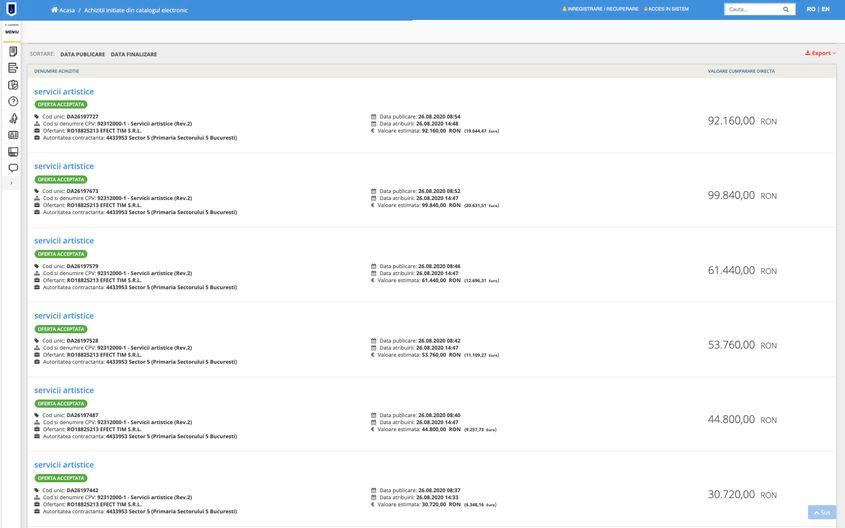Image resolution: width=845 pixels, height=528 pixels.
Task: Open the chat bubble sidebar icon
Action: click(x=13, y=168)
